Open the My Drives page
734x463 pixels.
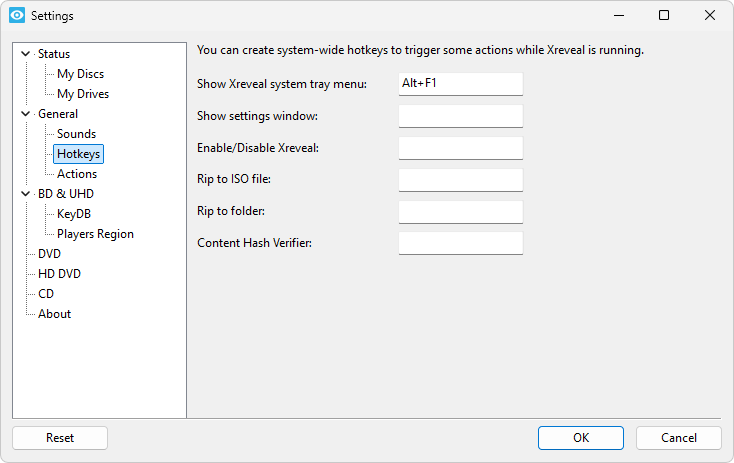click(83, 94)
